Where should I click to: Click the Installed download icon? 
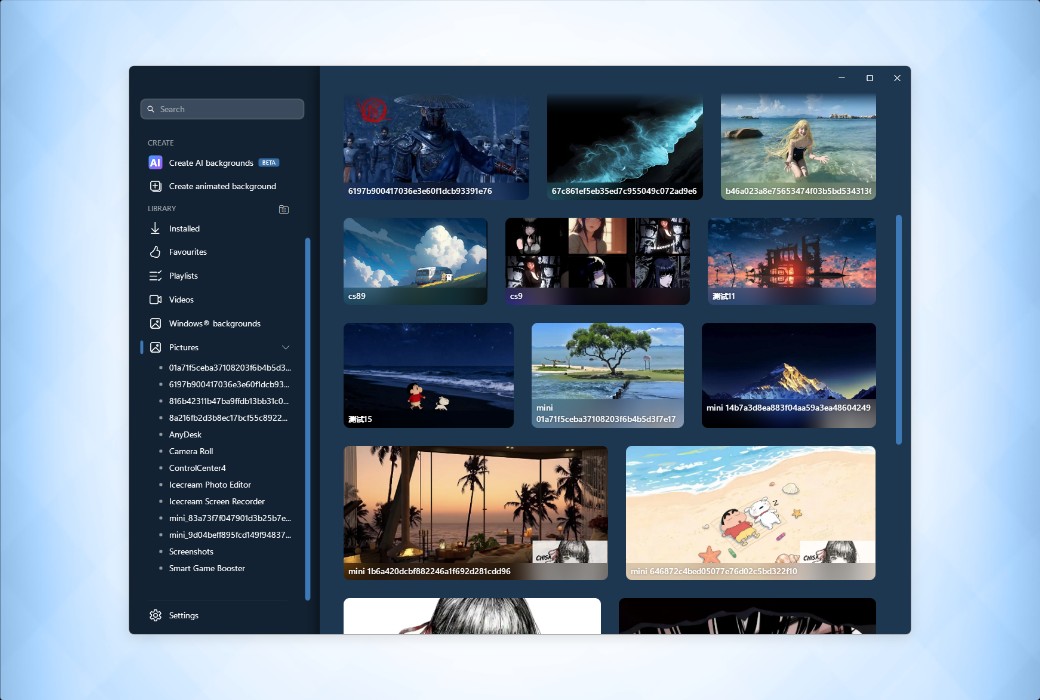point(155,228)
